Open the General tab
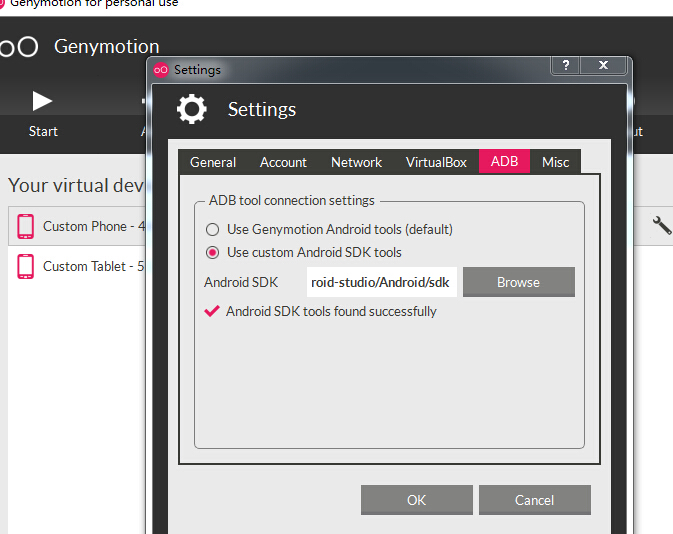The image size is (673, 534). (x=213, y=162)
